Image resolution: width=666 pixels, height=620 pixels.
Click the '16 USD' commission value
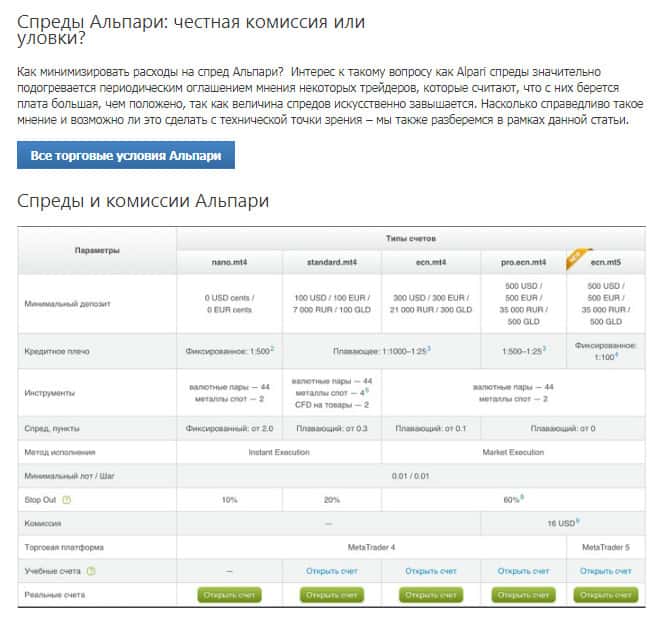[563, 524]
